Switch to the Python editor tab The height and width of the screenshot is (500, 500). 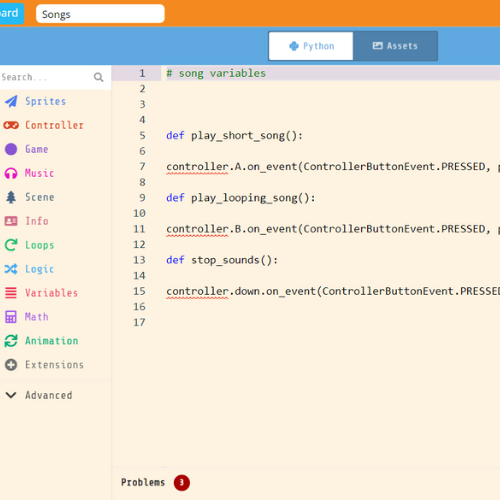(x=311, y=46)
